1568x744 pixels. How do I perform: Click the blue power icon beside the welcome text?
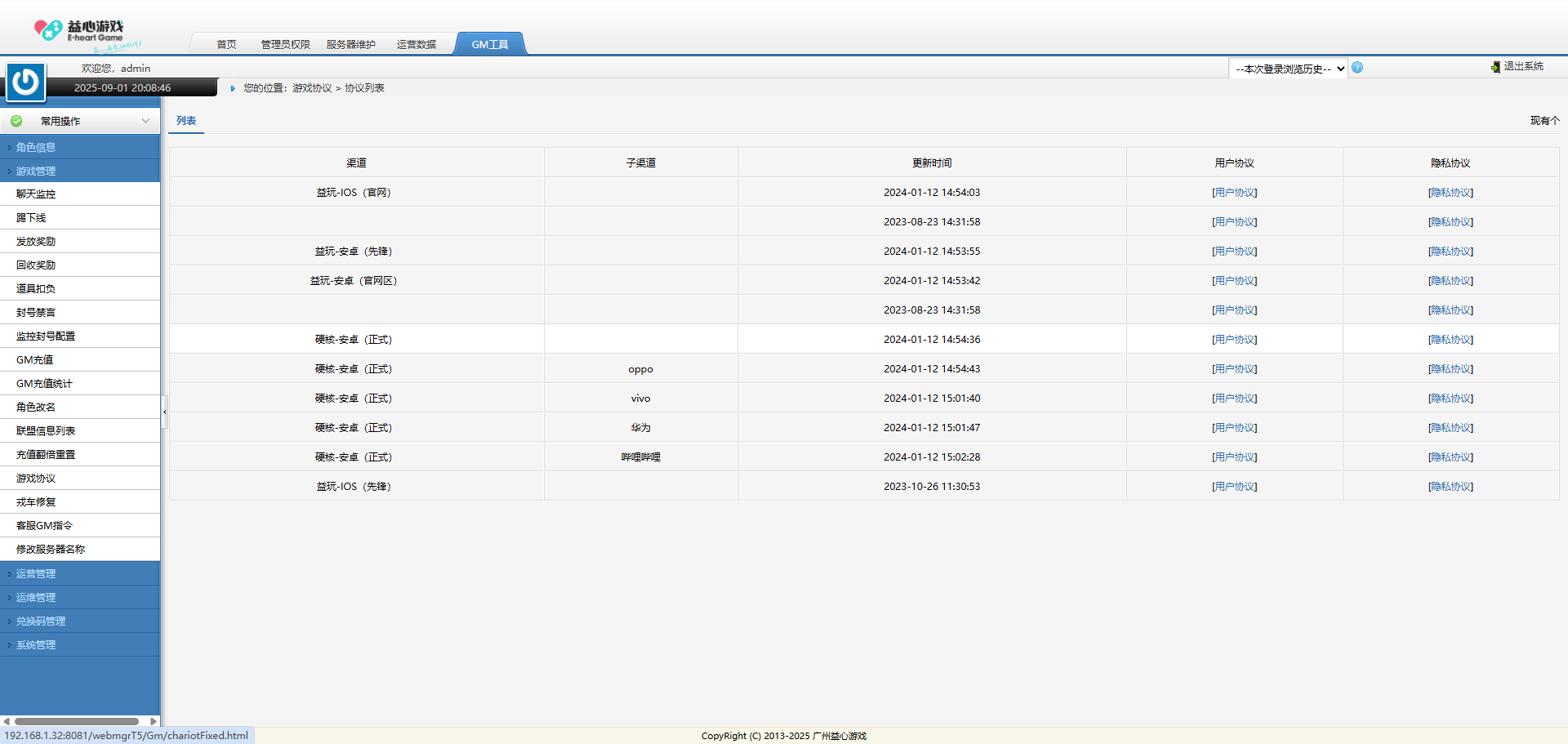[x=25, y=82]
